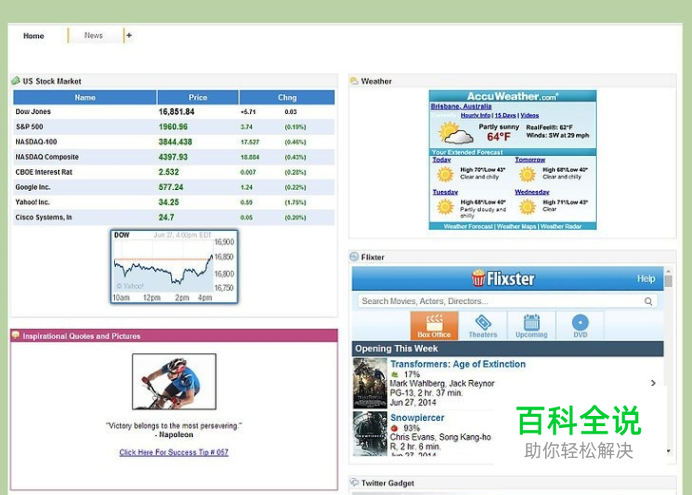Focus the Search Movies, Actors, Directors field
692x495 pixels.
coord(508,301)
